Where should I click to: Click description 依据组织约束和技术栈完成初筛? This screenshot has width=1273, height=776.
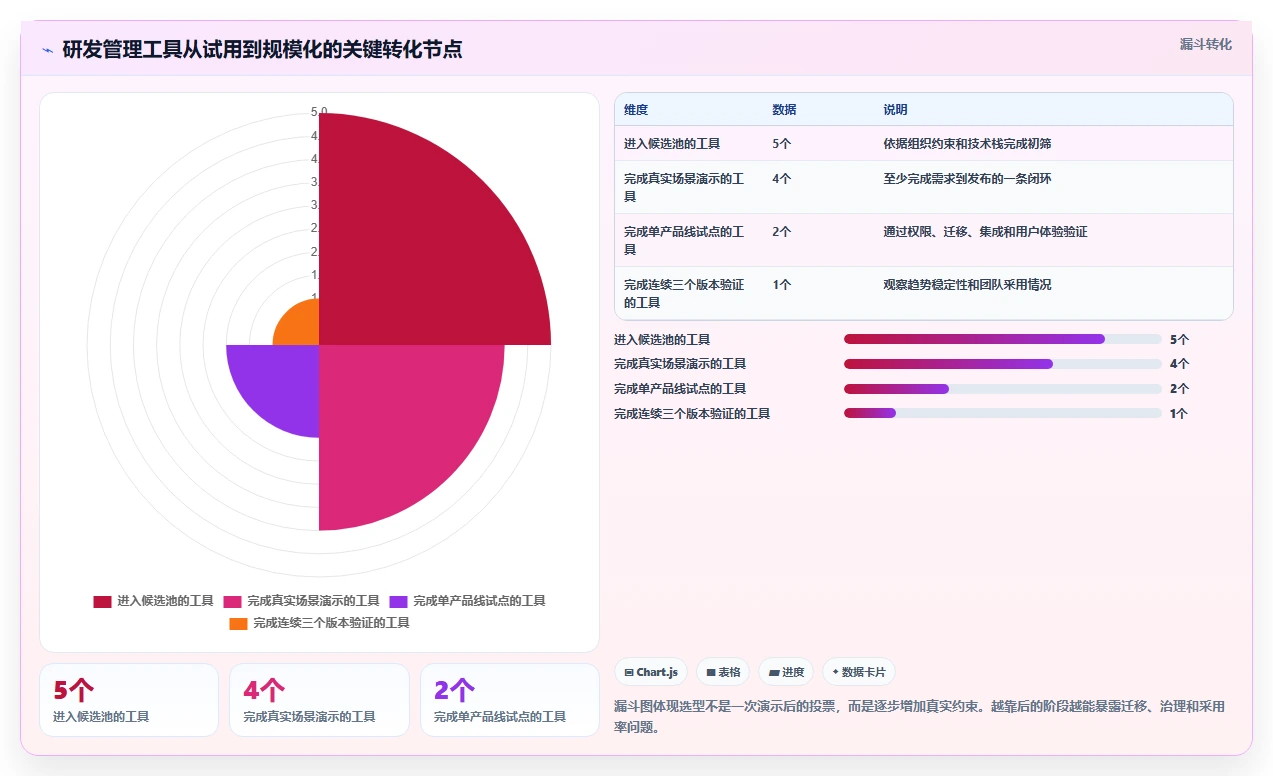point(967,144)
